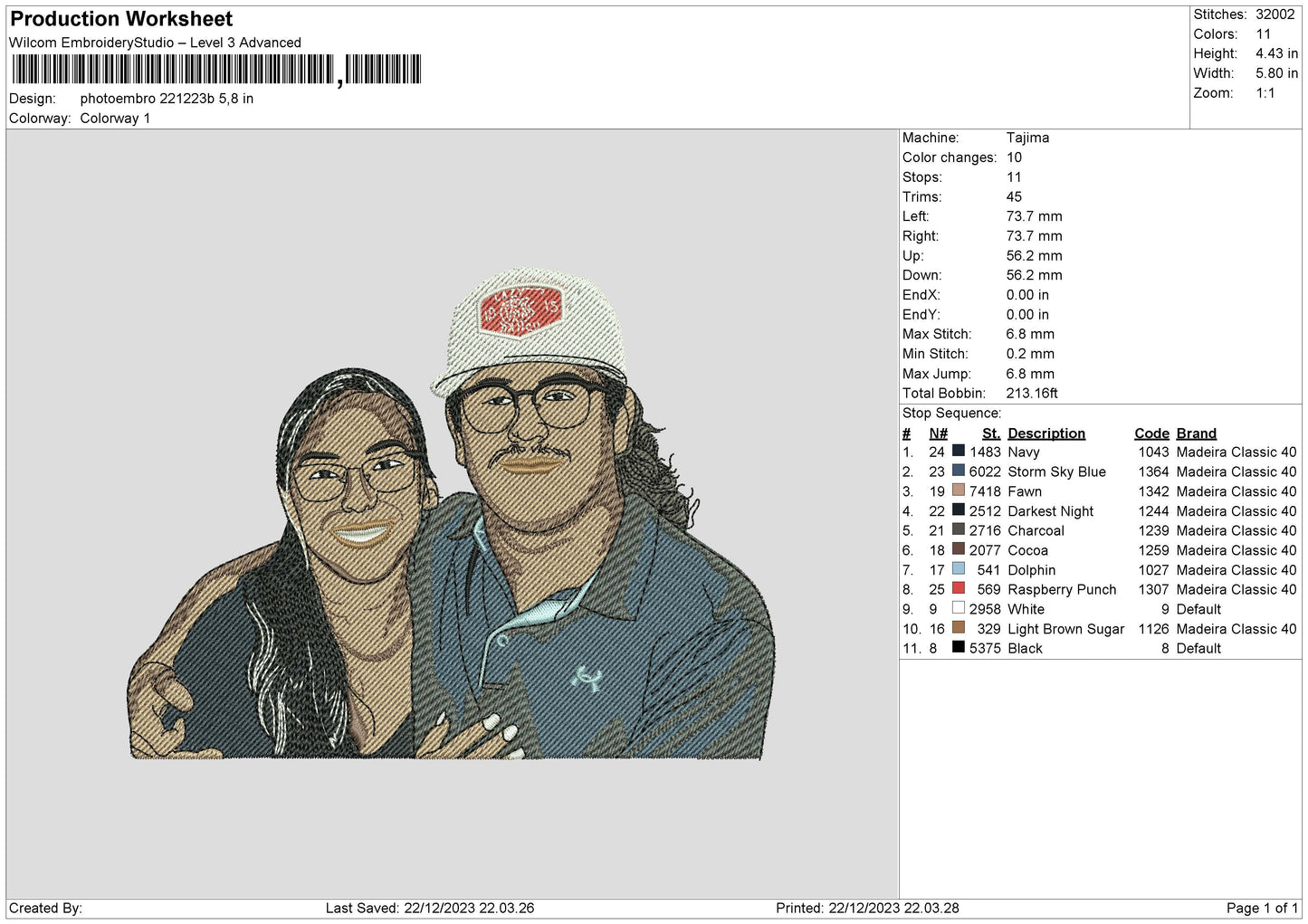Click the 'Brand' column header
Viewport: 1308px width, 924px height.
pos(1196,433)
